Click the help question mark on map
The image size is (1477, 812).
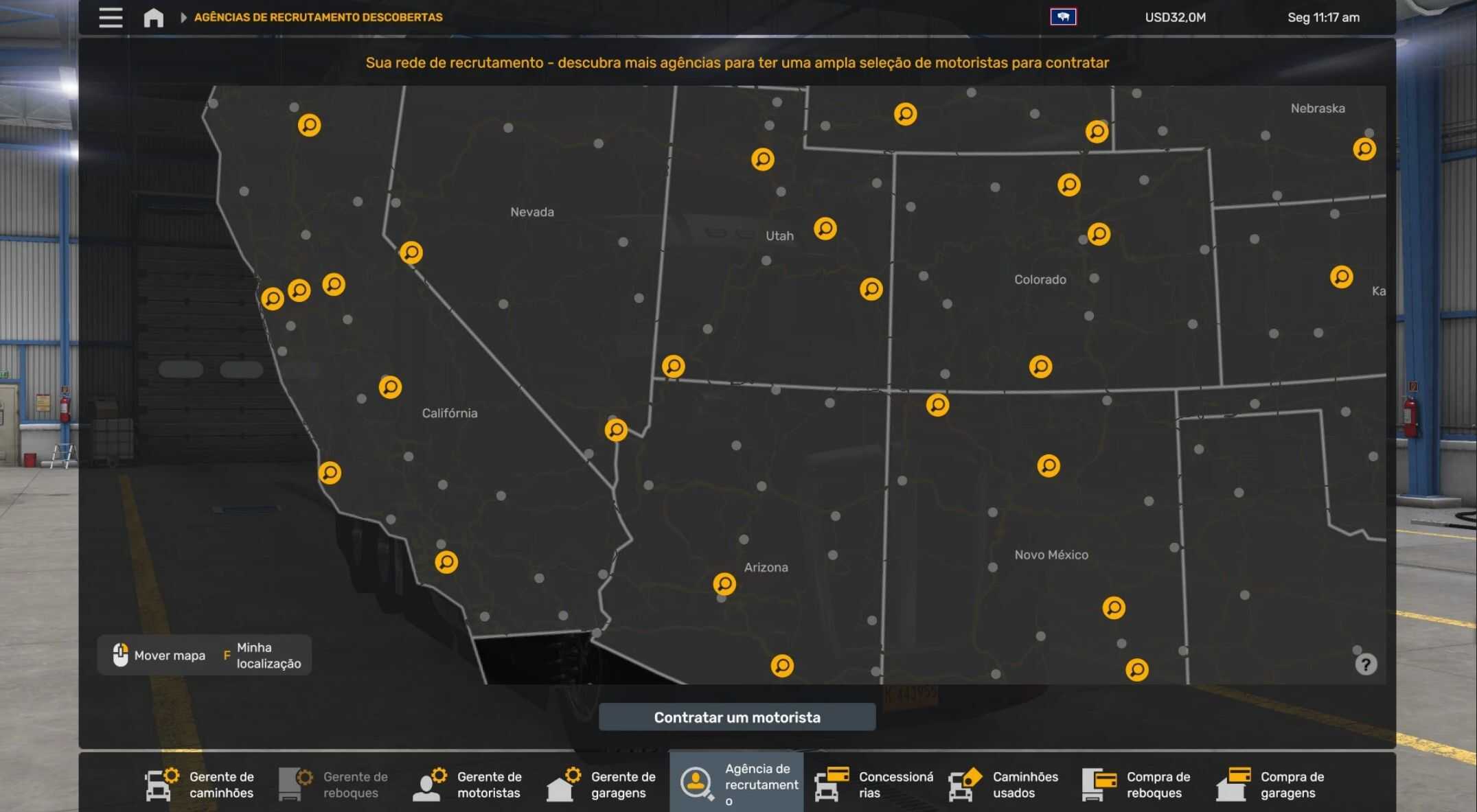coord(1365,664)
